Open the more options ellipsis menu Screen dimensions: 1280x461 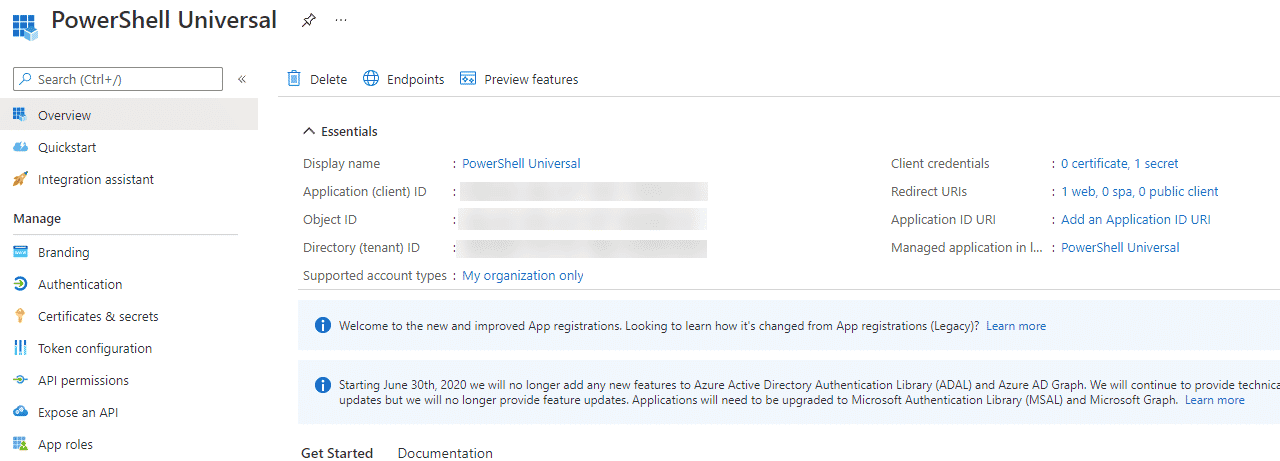341,20
